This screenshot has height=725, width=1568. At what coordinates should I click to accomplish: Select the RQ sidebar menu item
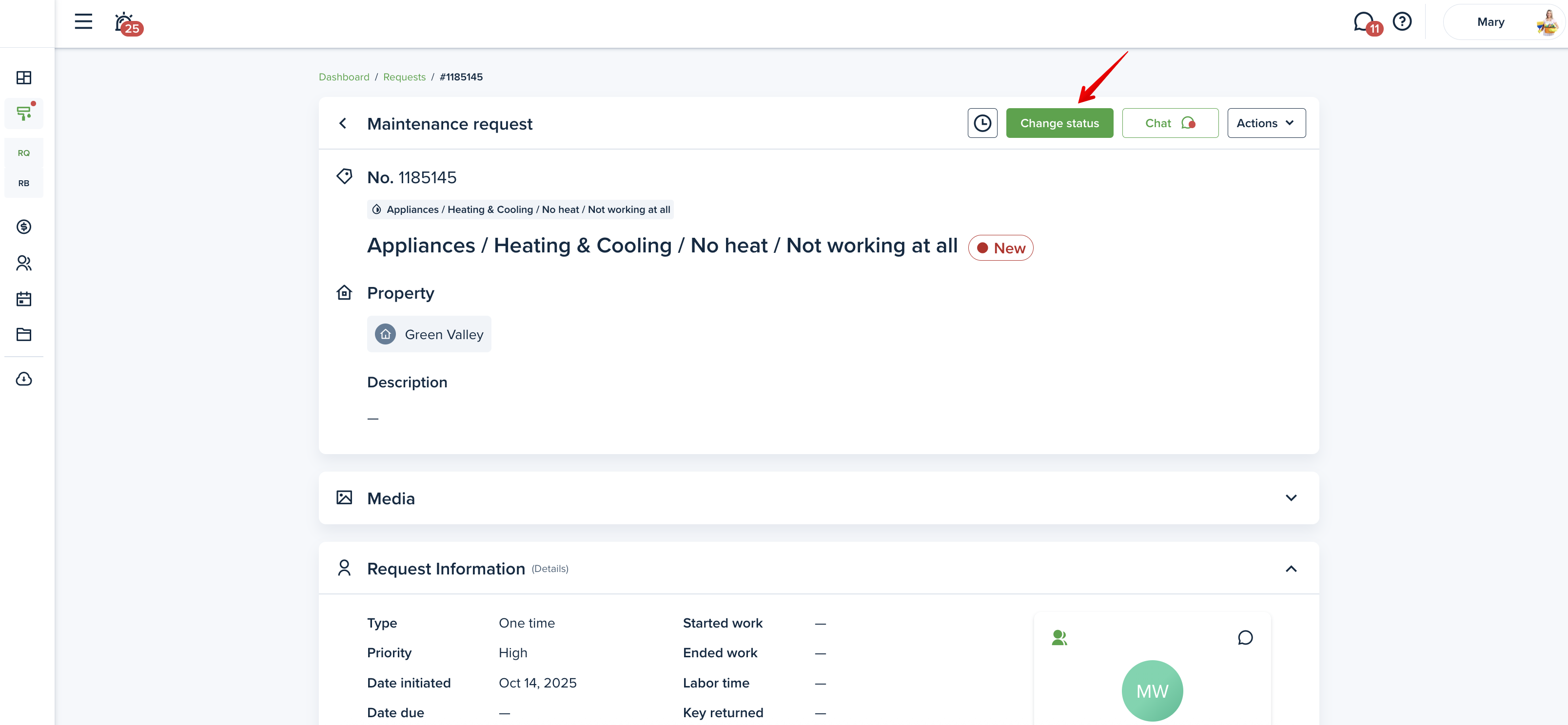pyautogui.click(x=24, y=153)
